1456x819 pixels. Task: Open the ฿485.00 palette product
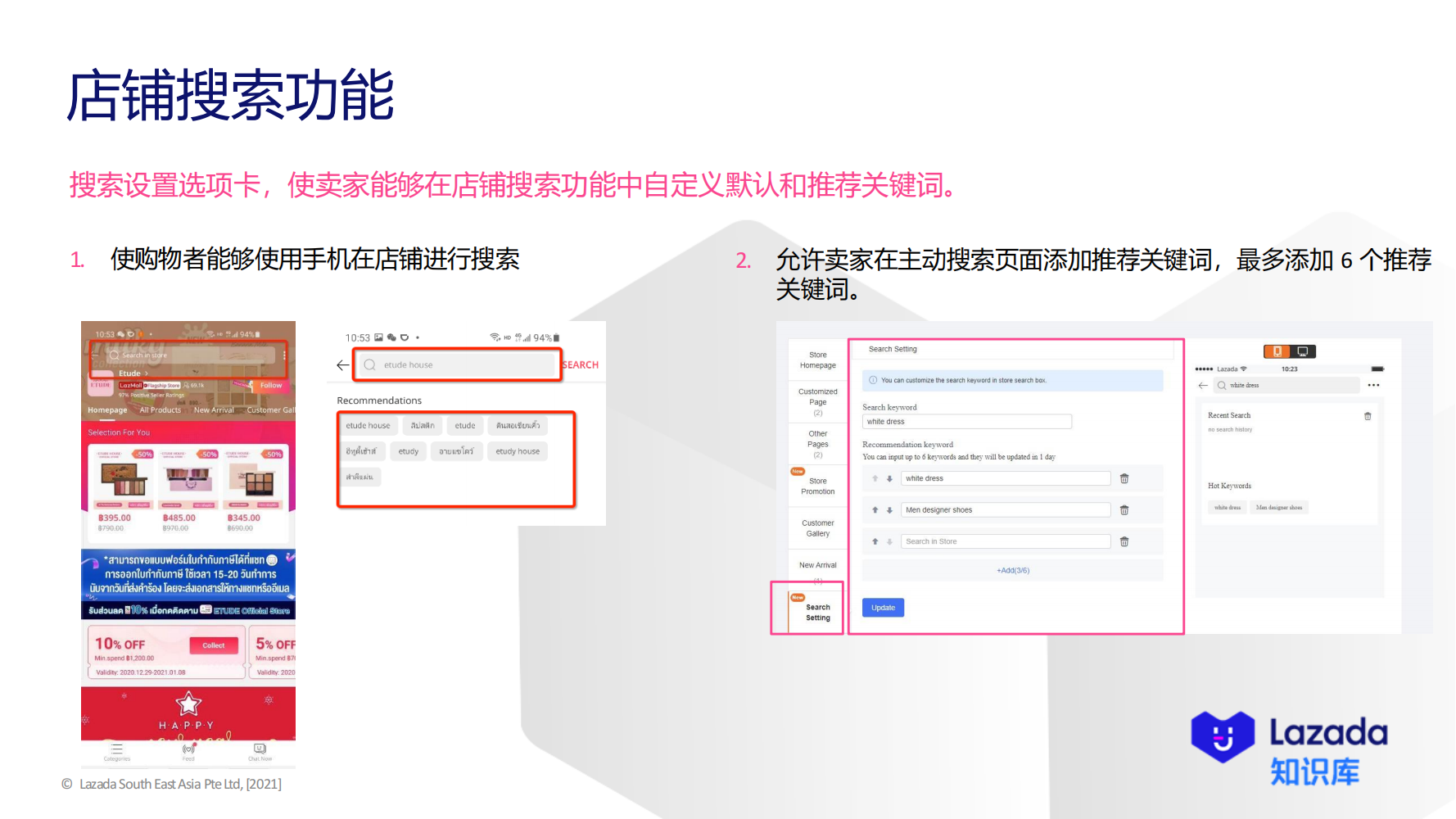pyautogui.click(x=188, y=490)
